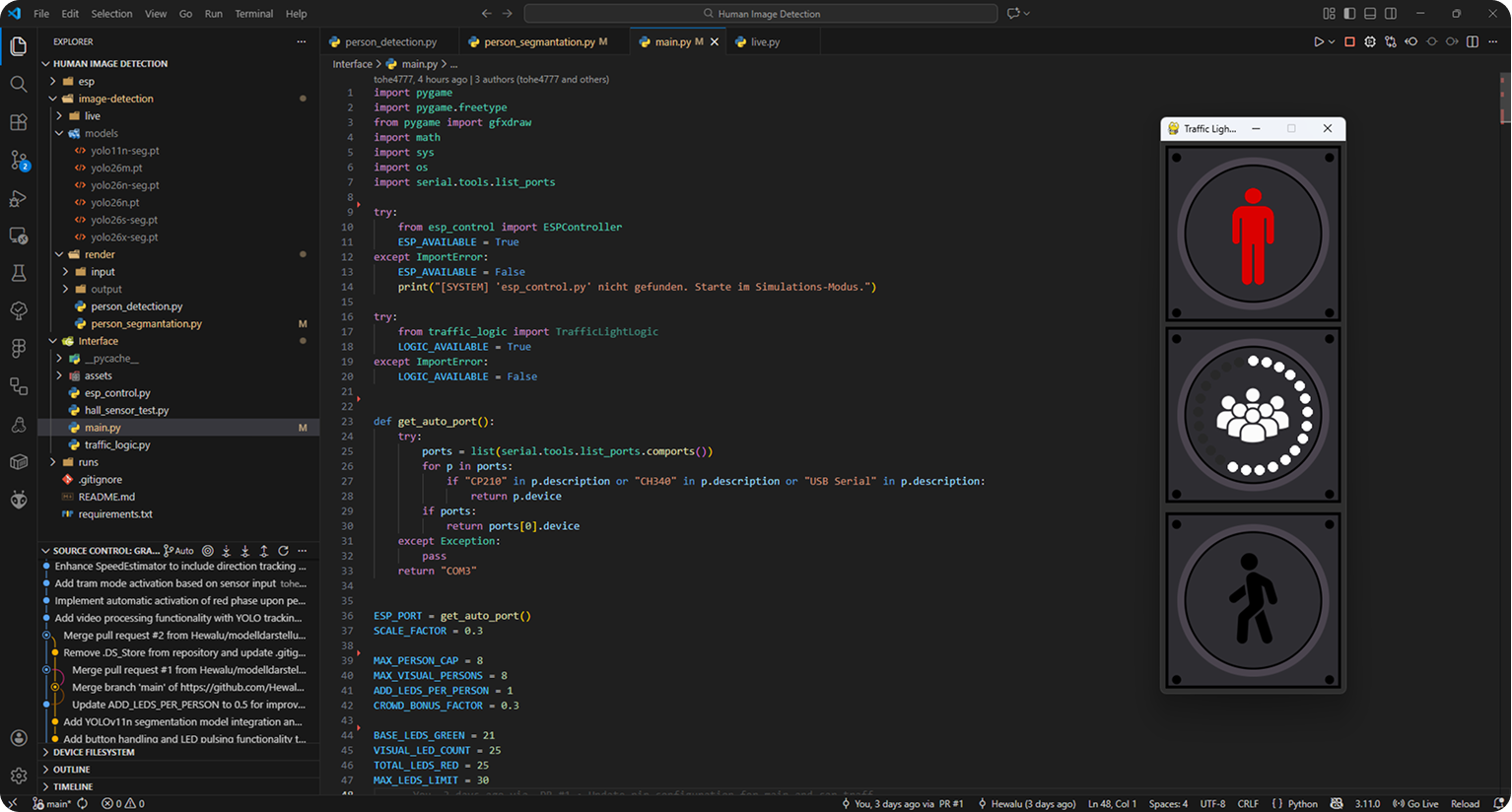
Task: Push commits with the up arrow in graph
Action: pos(264,551)
